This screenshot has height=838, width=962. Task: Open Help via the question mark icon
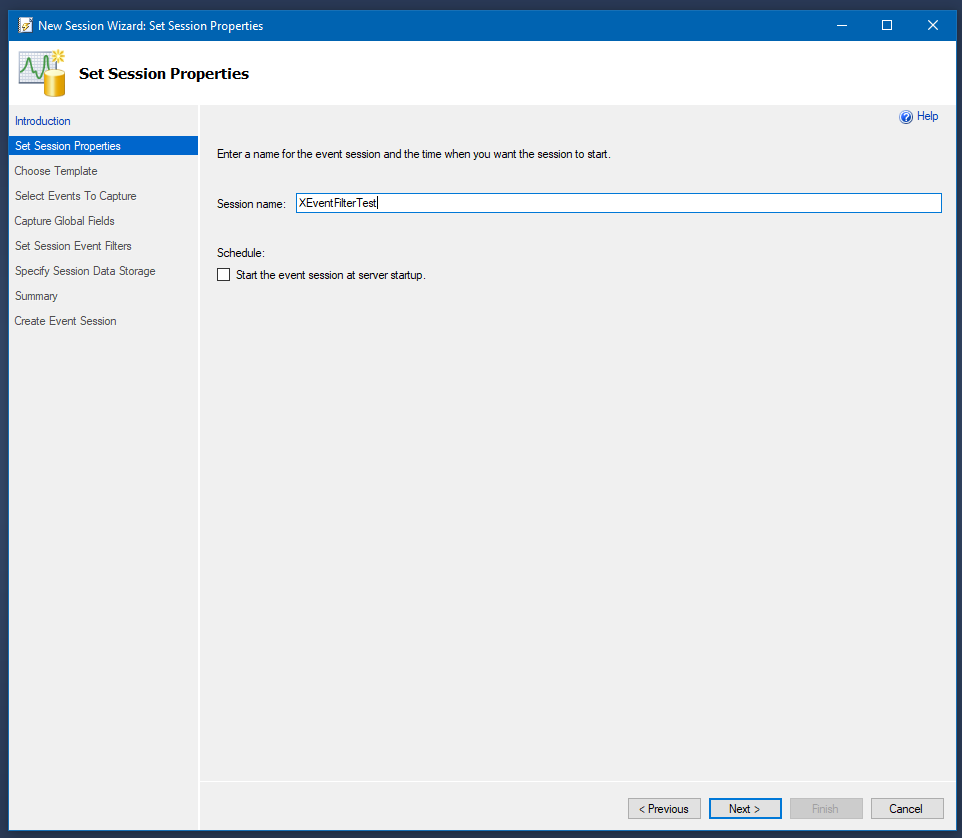coord(906,117)
